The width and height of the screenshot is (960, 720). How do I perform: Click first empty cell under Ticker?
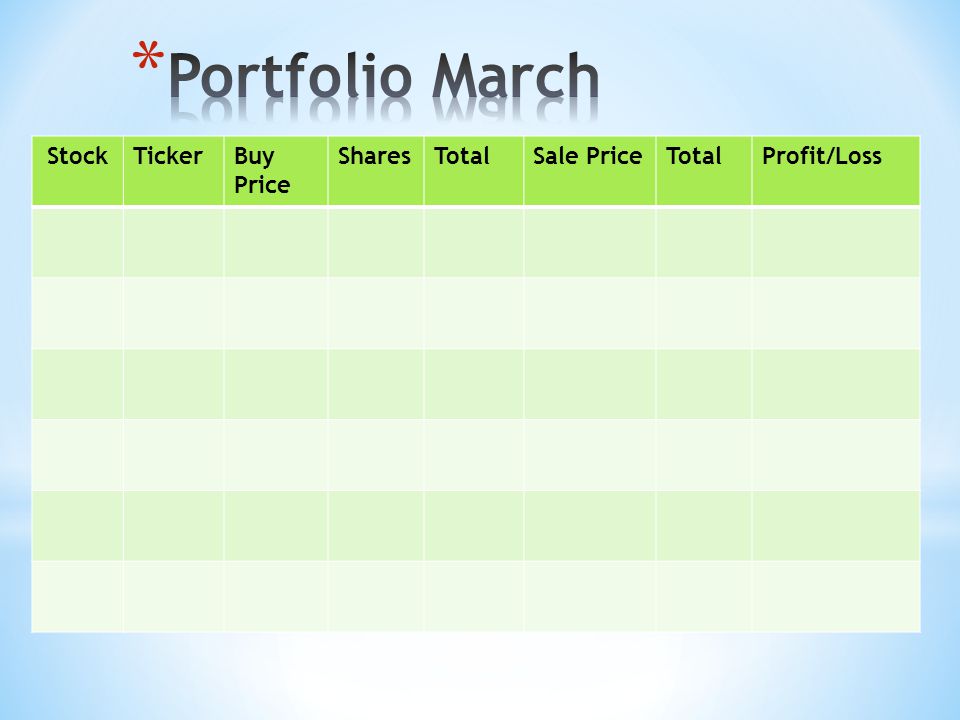pos(173,242)
